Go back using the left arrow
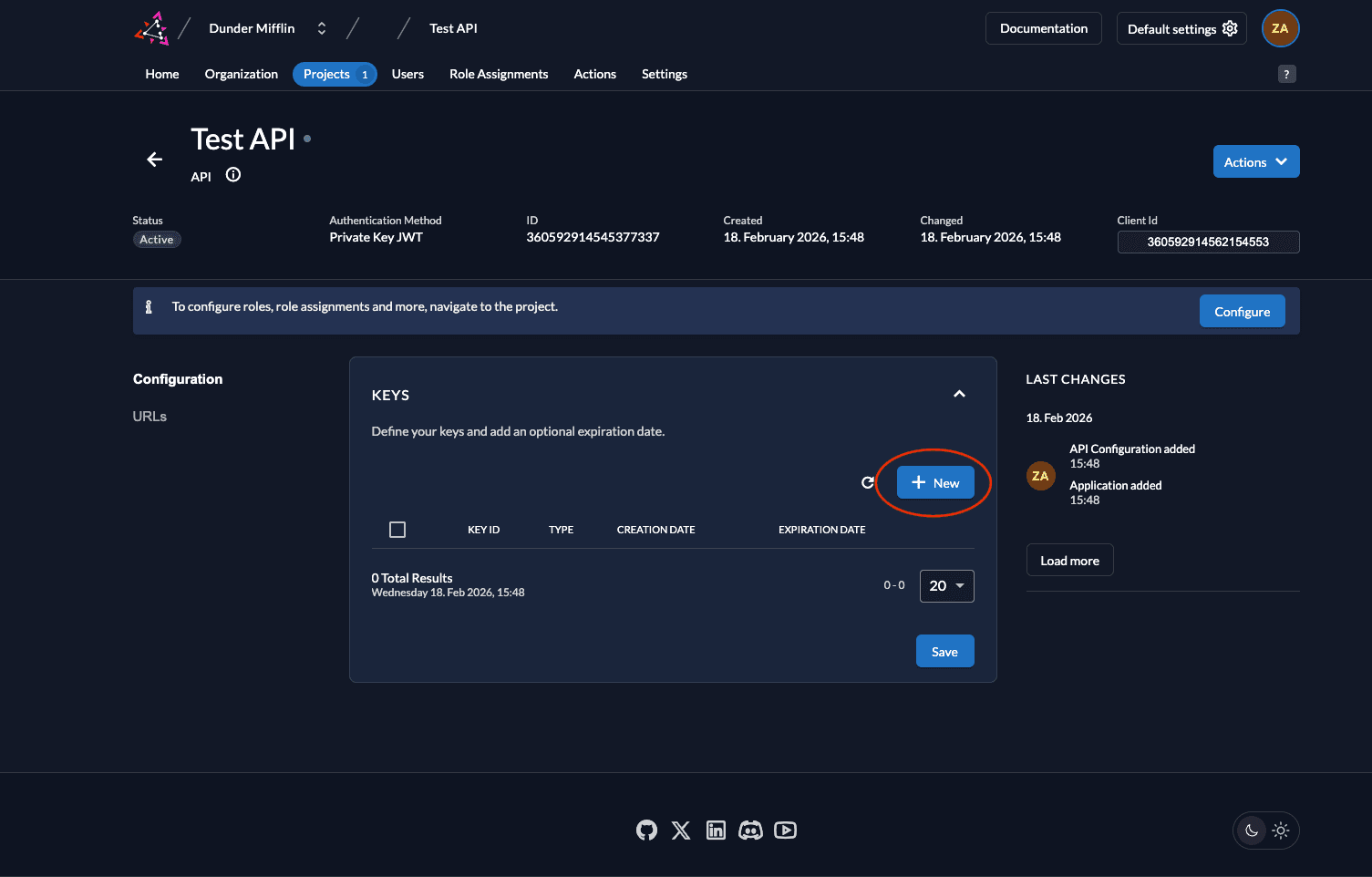Image resolution: width=1372 pixels, height=877 pixels. point(155,160)
